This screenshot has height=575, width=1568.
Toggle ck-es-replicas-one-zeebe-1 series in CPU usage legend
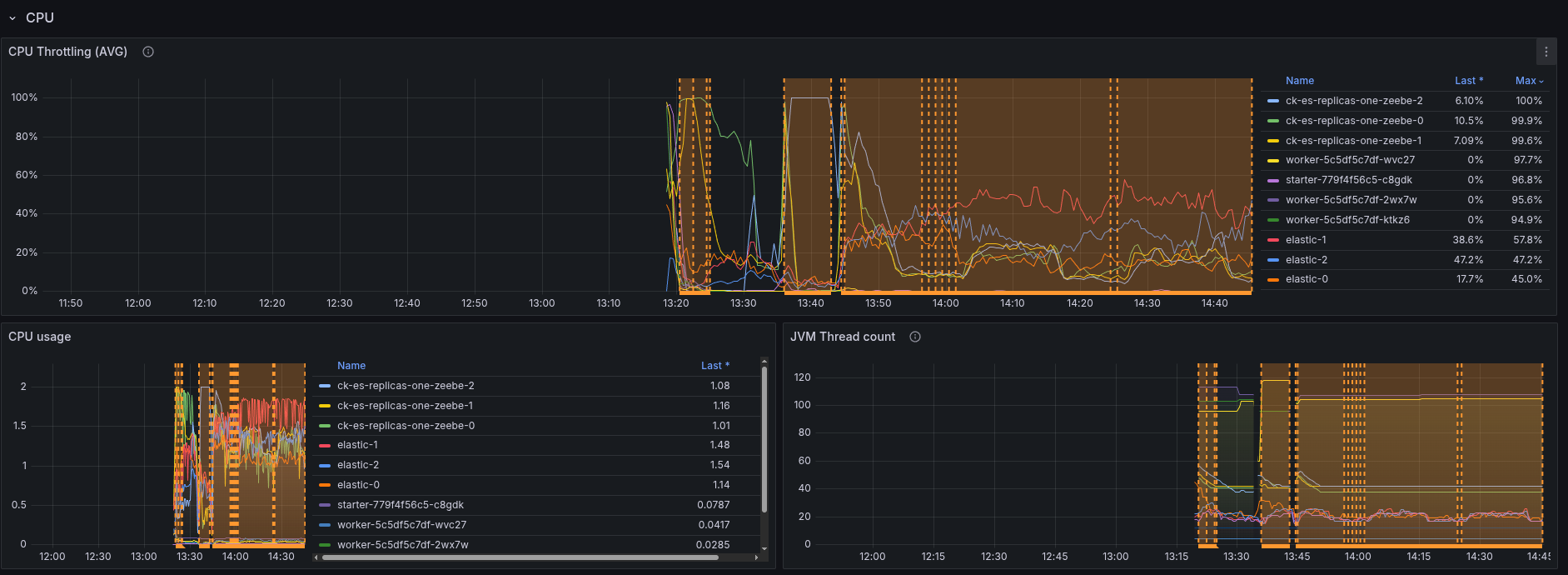(405, 406)
